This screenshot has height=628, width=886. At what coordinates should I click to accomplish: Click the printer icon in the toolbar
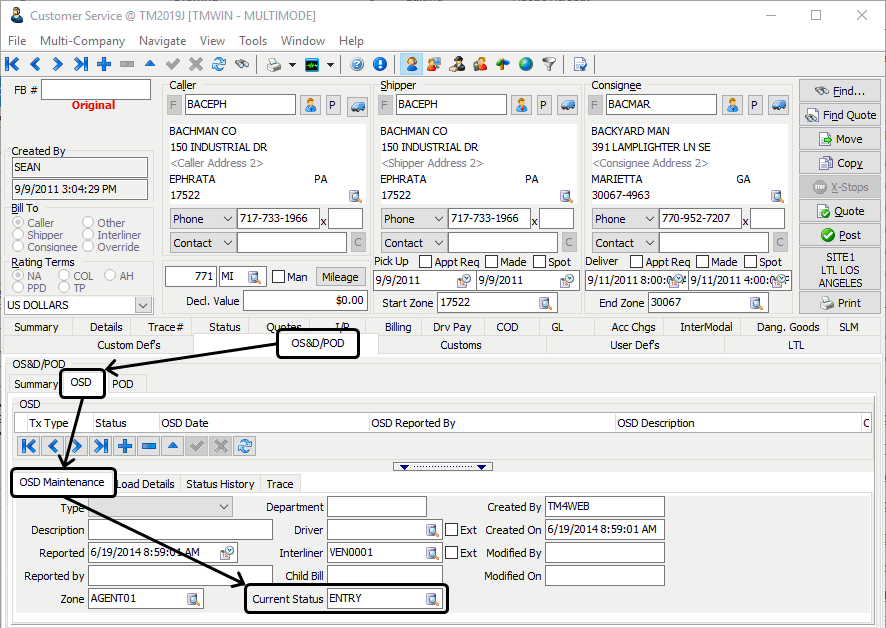tap(273, 65)
